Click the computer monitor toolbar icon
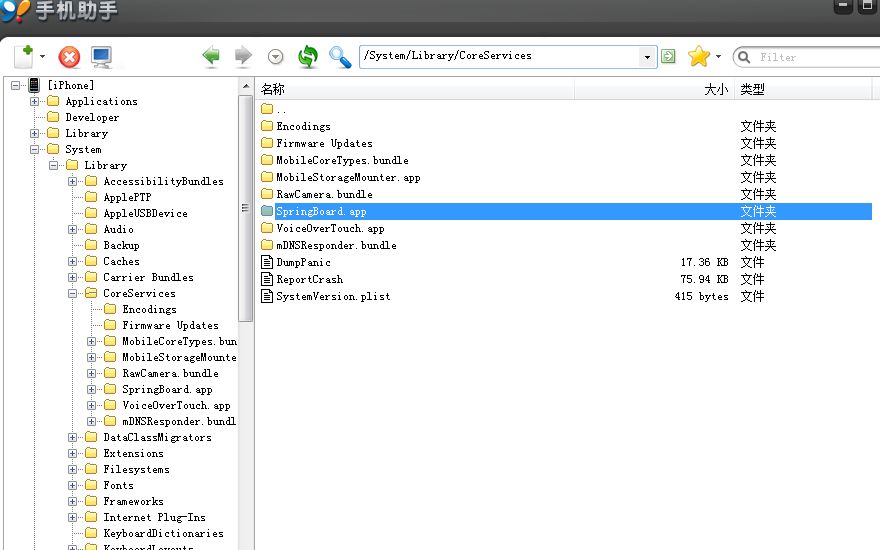Screen dimensions: 880x550 [101, 57]
